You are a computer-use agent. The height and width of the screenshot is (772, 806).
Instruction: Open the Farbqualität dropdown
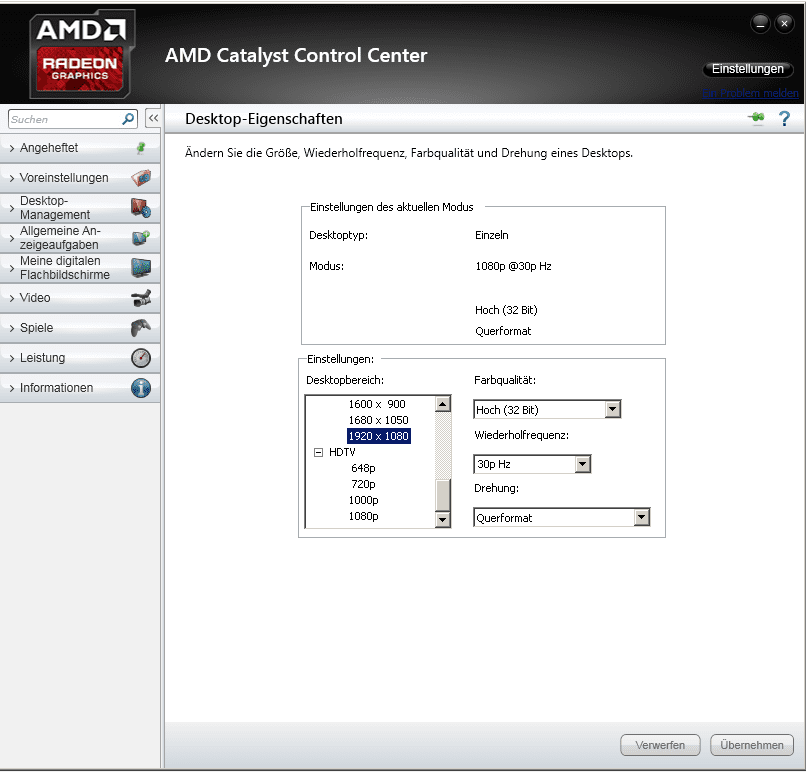(612, 410)
